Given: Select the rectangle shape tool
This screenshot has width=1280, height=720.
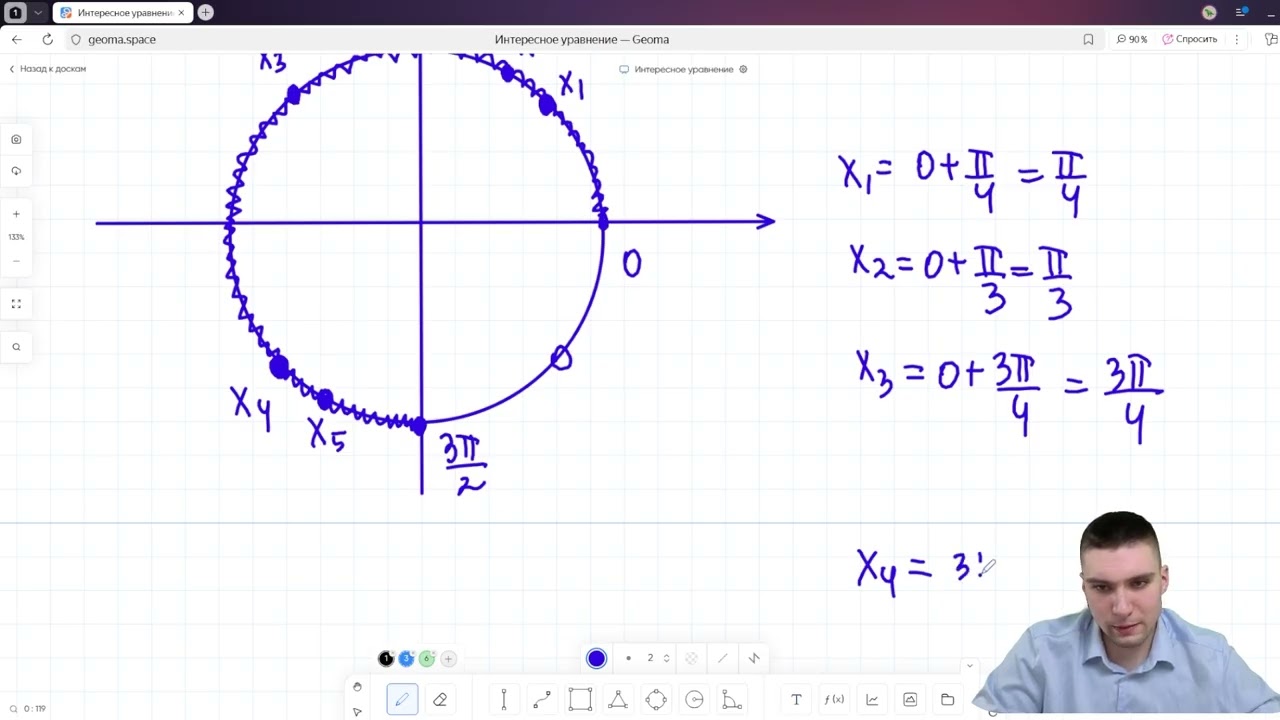Looking at the screenshot, I should (580, 700).
